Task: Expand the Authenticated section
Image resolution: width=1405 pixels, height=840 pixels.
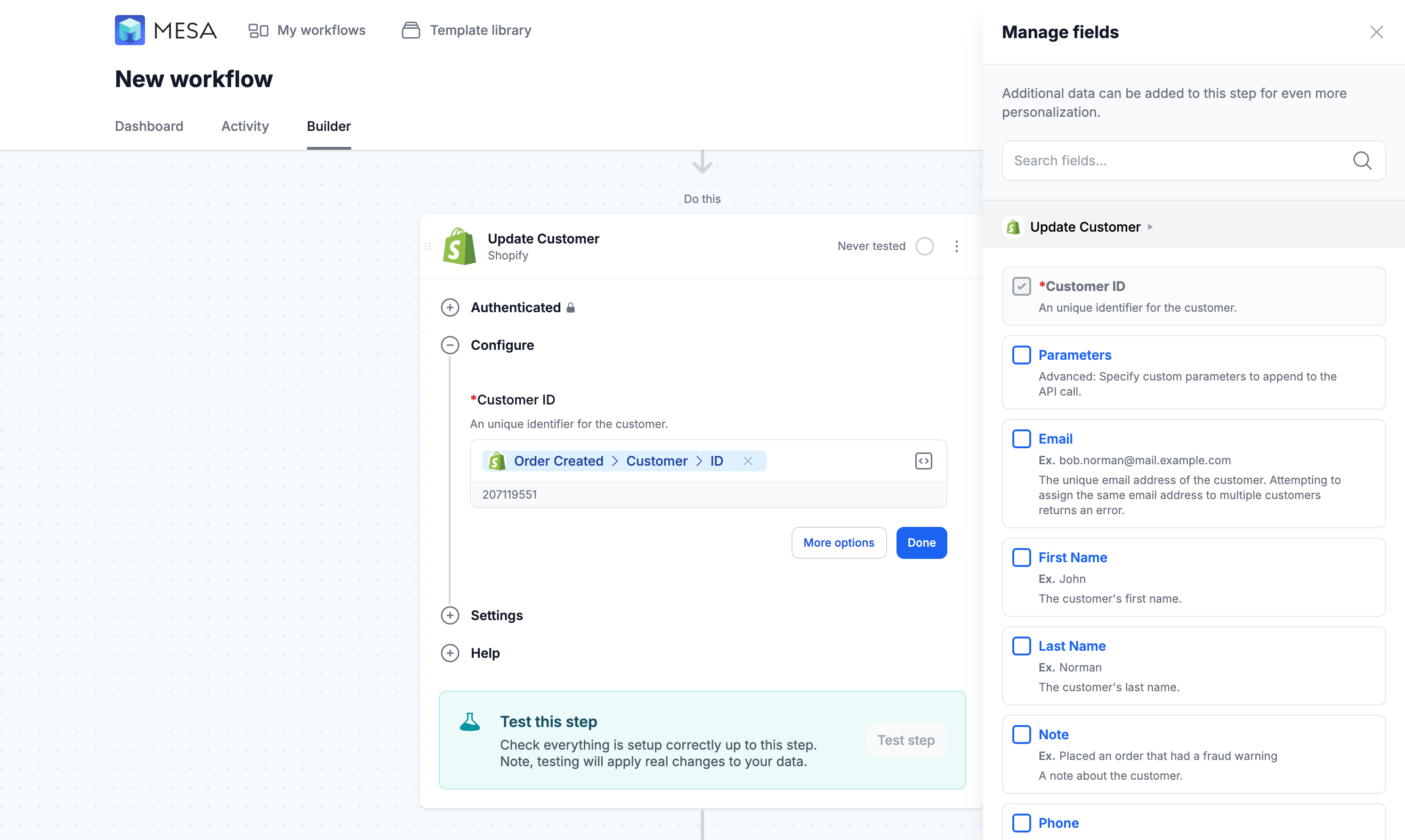Action: (x=450, y=307)
